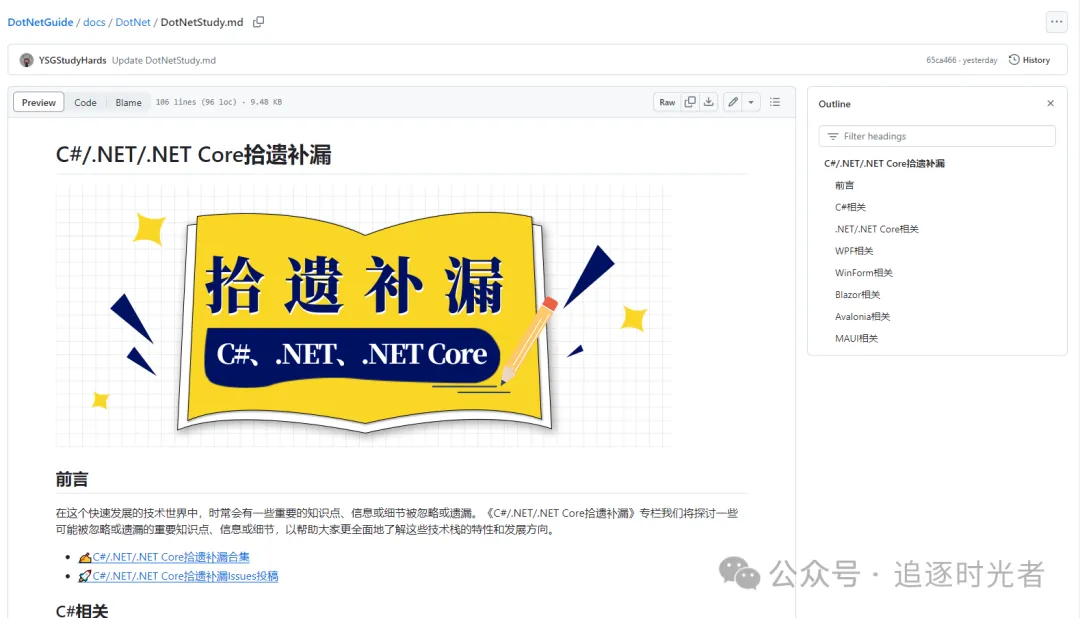Focus the Filter headings input
The width and height of the screenshot is (1080, 618).
coord(937,136)
